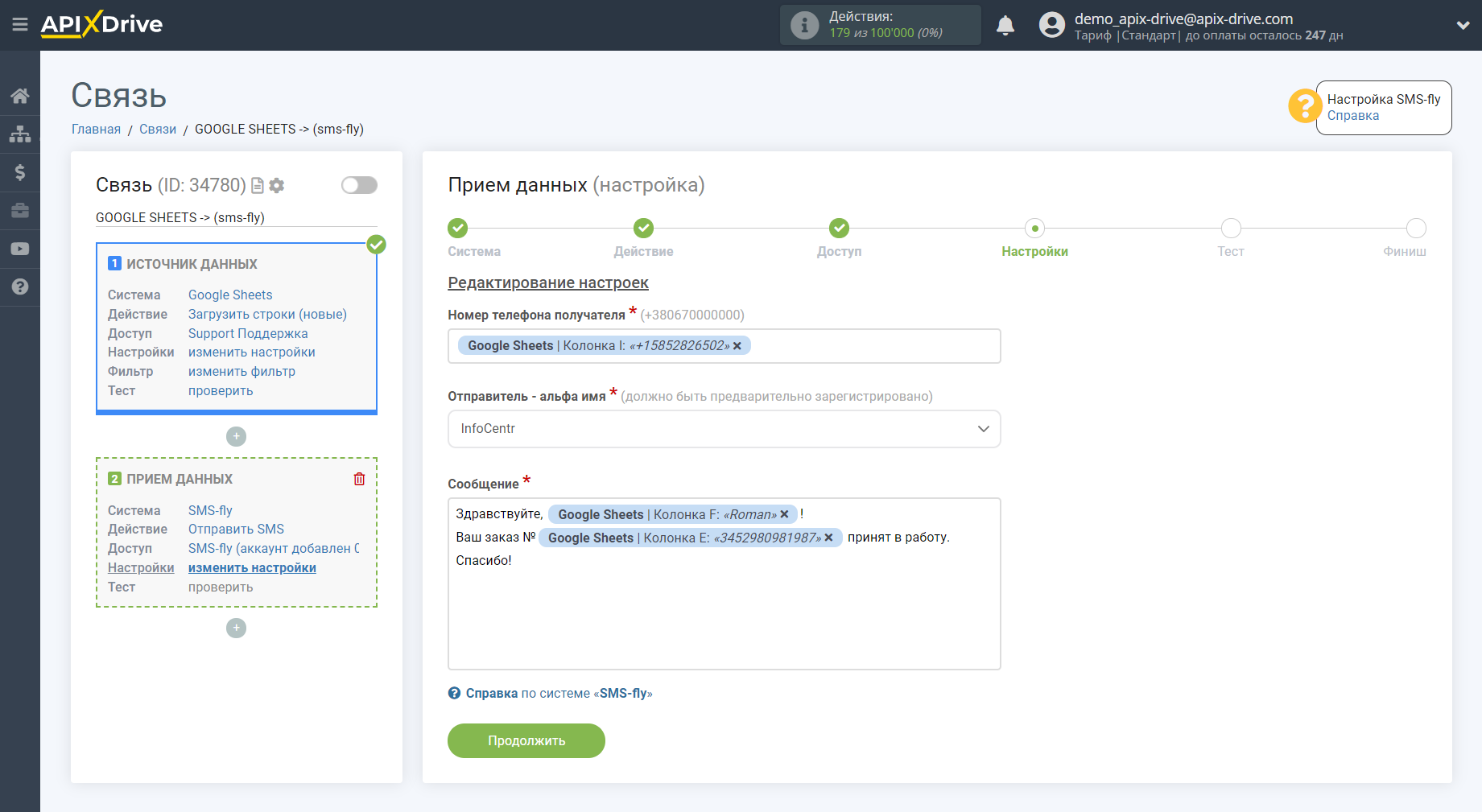The height and width of the screenshot is (812, 1482).
Task: Expand the account dropdown chevron
Action: [x=1463, y=26]
